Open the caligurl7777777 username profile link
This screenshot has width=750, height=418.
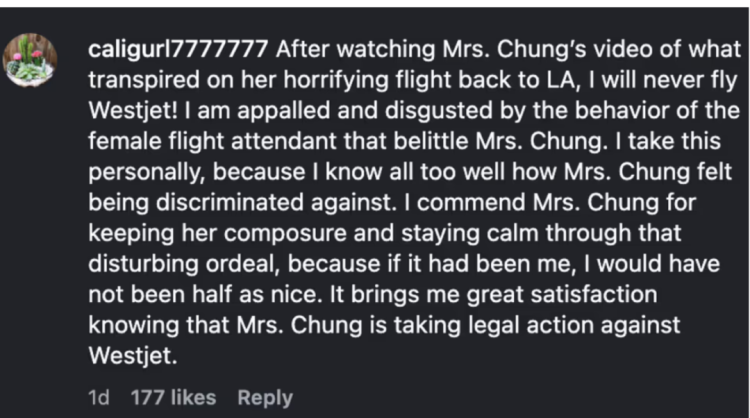coord(179,48)
